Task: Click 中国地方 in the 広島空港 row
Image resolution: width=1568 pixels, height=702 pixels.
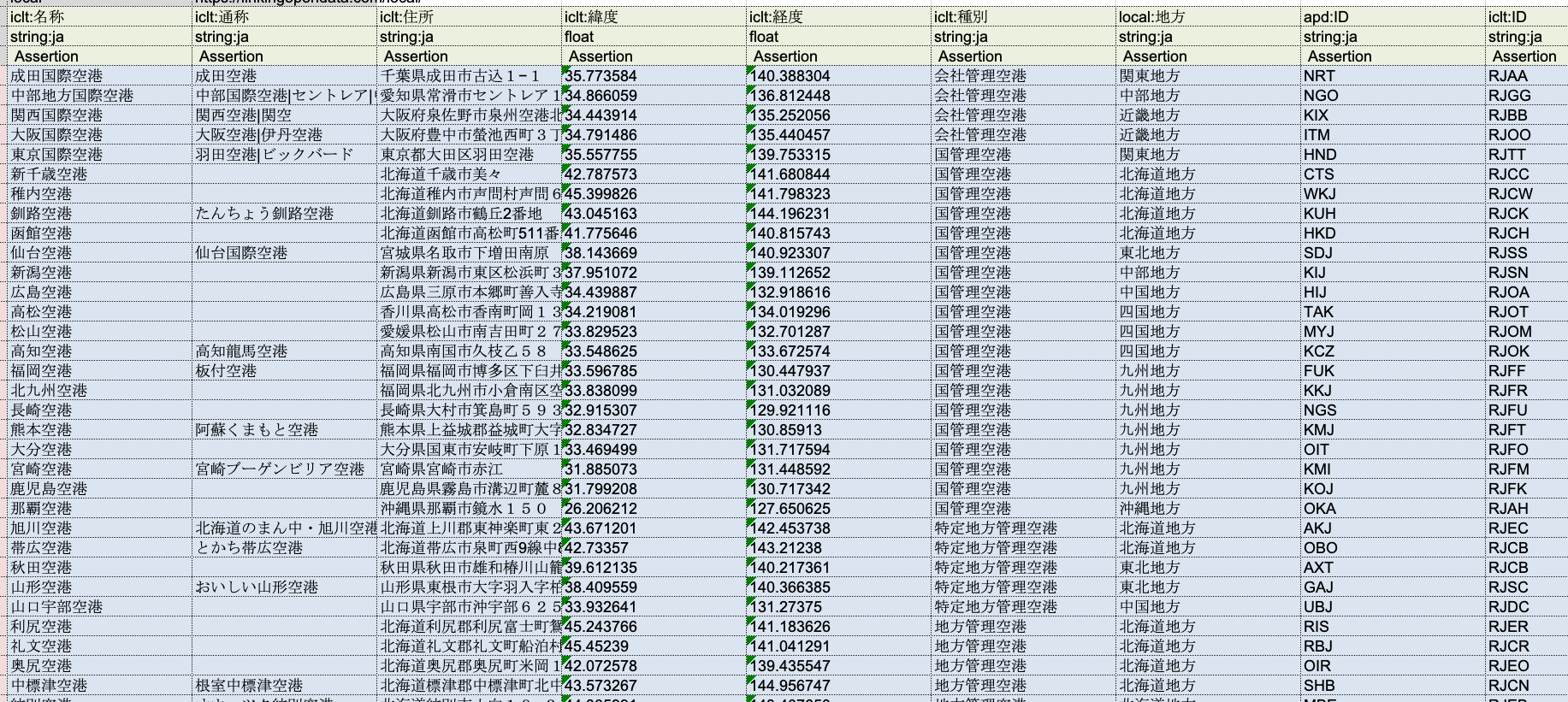Action: [1209, 292]
